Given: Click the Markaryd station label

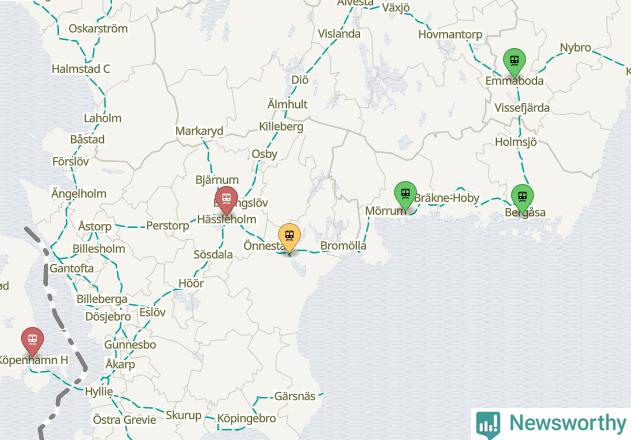Looking at the screenshot, I should click(199, 131).
